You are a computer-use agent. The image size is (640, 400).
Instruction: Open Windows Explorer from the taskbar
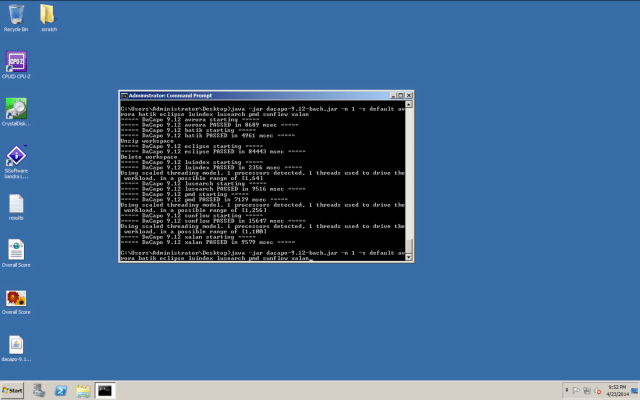(83, 391)
